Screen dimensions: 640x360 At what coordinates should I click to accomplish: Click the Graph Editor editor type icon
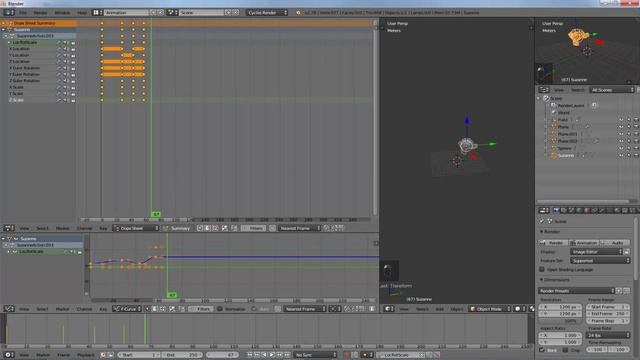coord(8,309)
